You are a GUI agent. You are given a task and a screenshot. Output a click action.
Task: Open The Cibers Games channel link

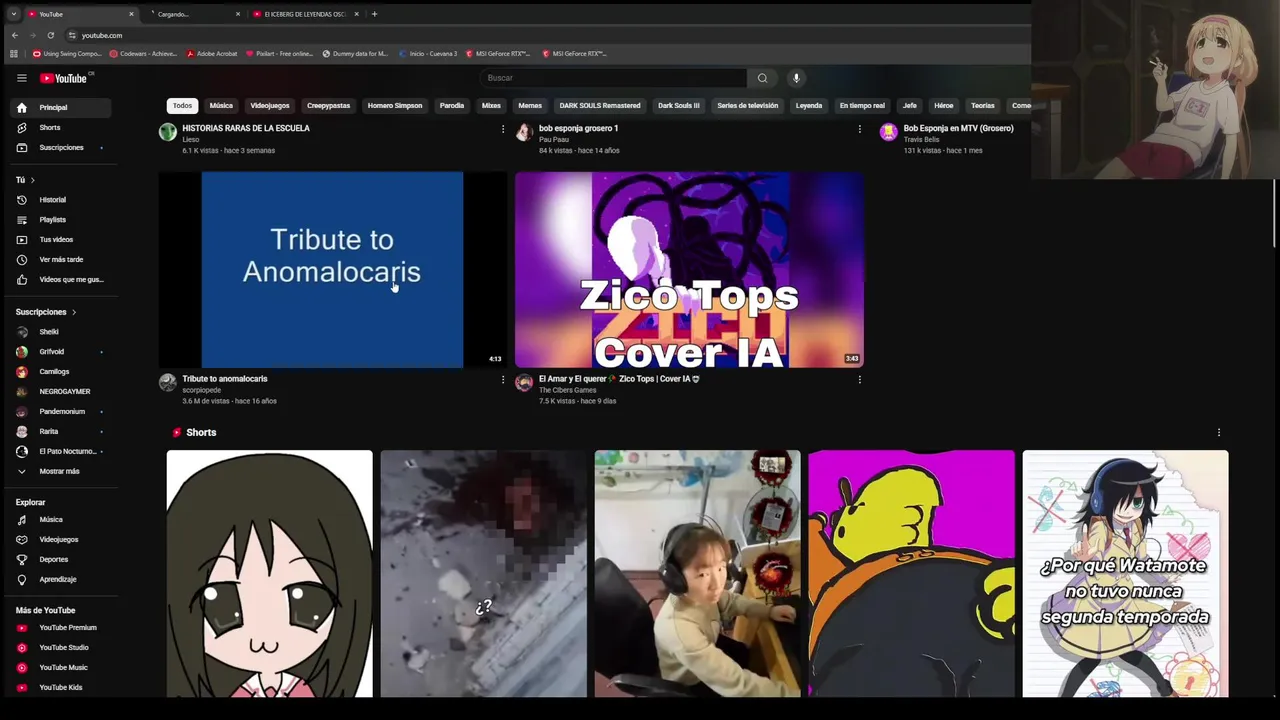click(567, 390)
